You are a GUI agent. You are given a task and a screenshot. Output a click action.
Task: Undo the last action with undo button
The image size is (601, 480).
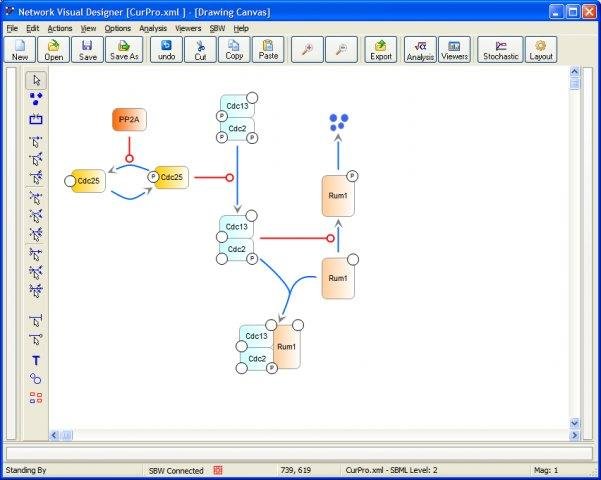pyautogui.click(x=166, y=50)
